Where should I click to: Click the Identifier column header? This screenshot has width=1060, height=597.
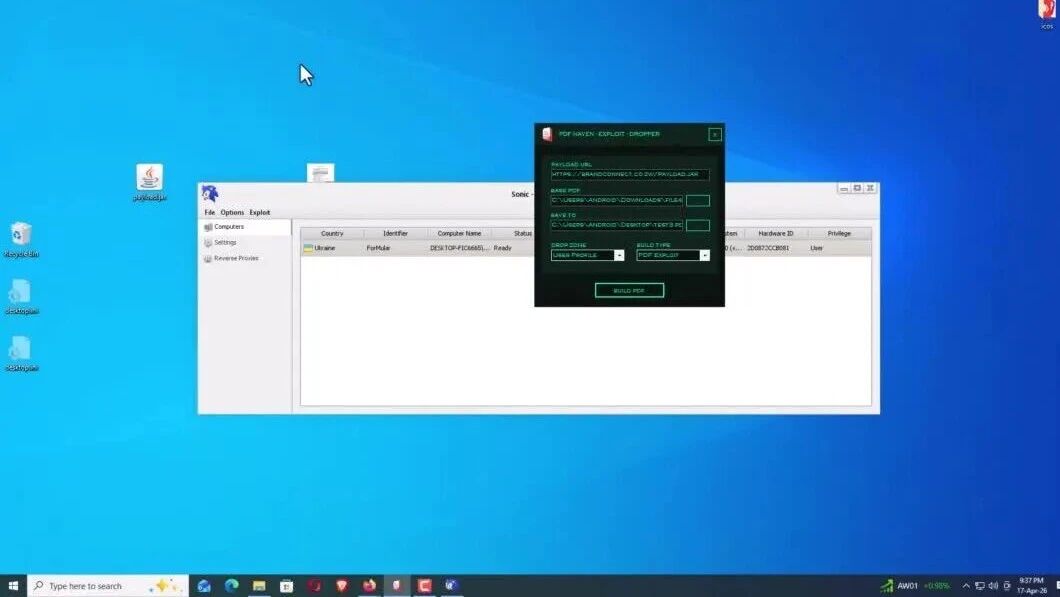click(x=395, y=233)
